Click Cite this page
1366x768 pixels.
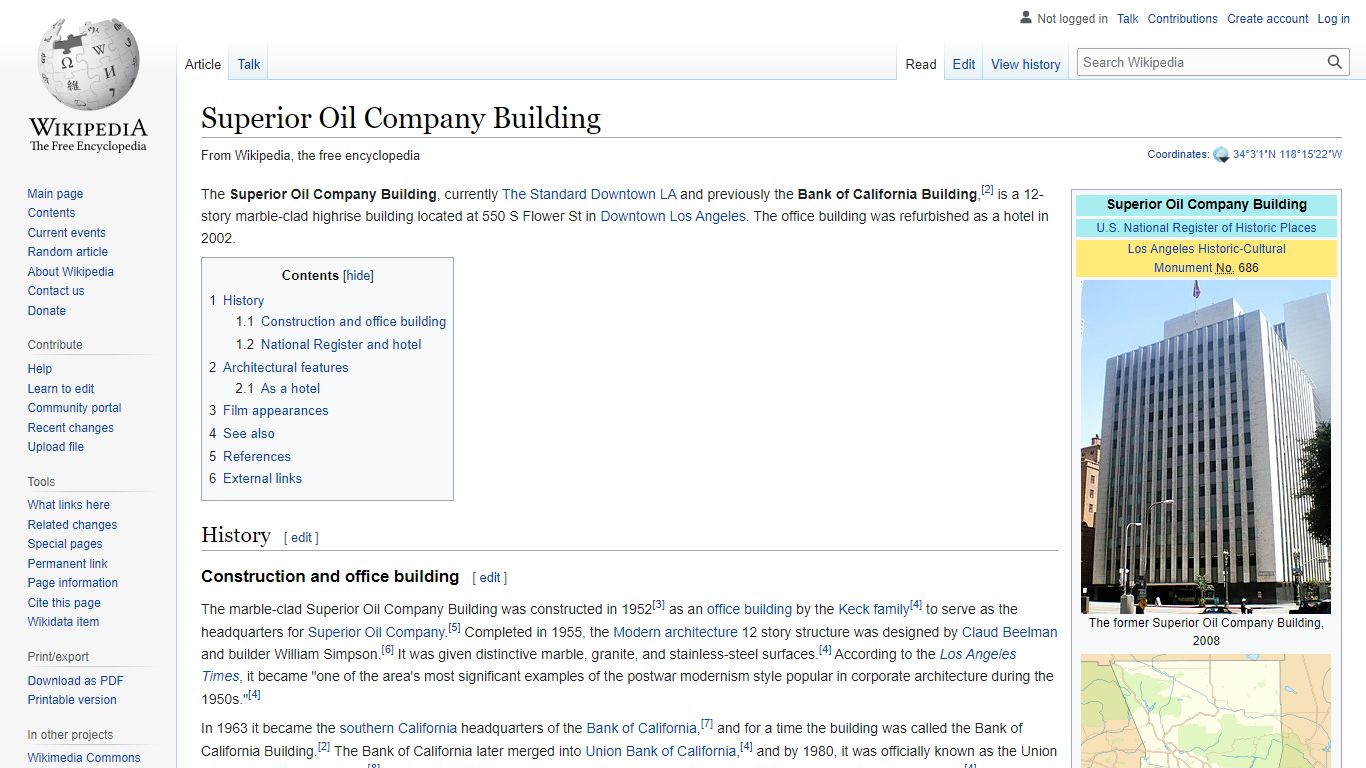64,603
